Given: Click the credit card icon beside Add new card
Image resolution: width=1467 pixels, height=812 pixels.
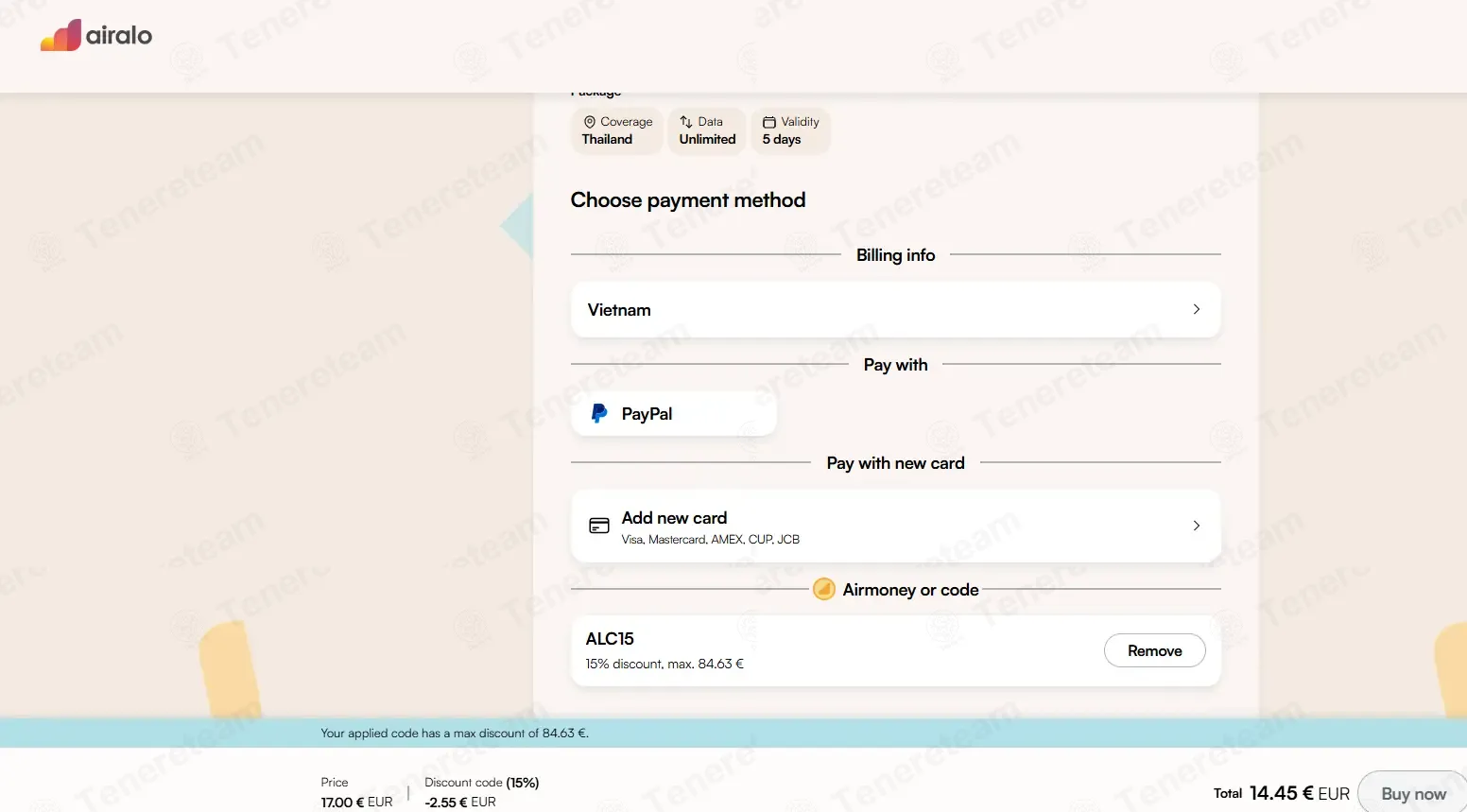Looking at the screenshot, I should click(599, 526).
